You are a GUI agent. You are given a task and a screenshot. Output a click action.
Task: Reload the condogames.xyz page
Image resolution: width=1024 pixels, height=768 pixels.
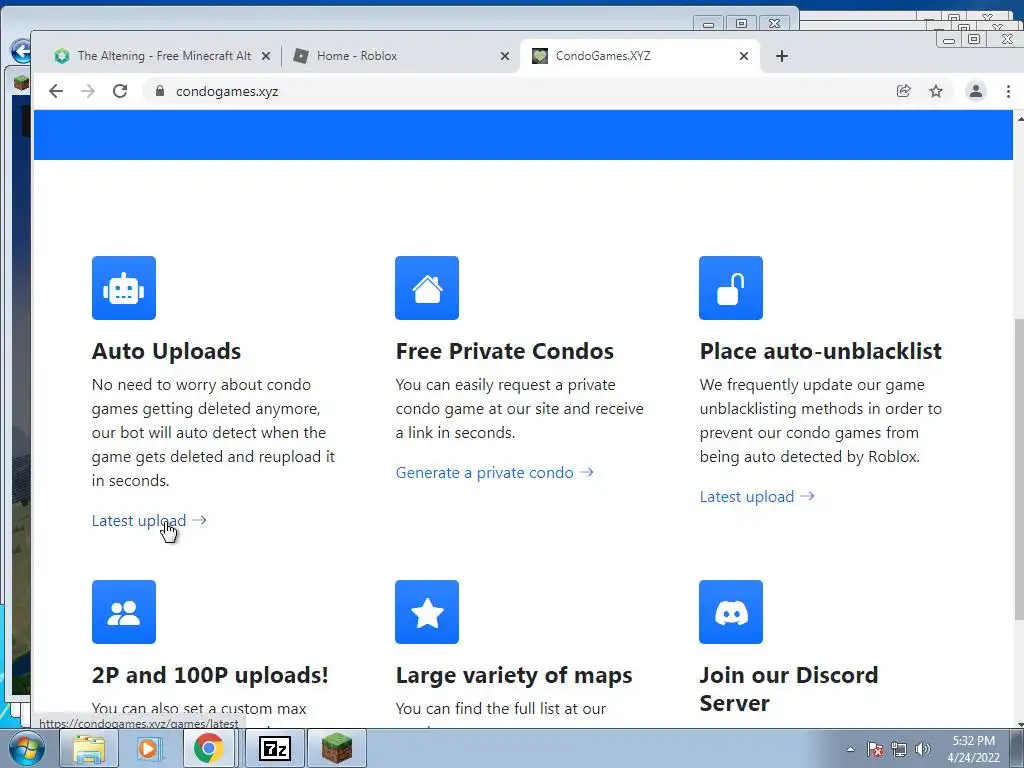(x=120, y=91)
